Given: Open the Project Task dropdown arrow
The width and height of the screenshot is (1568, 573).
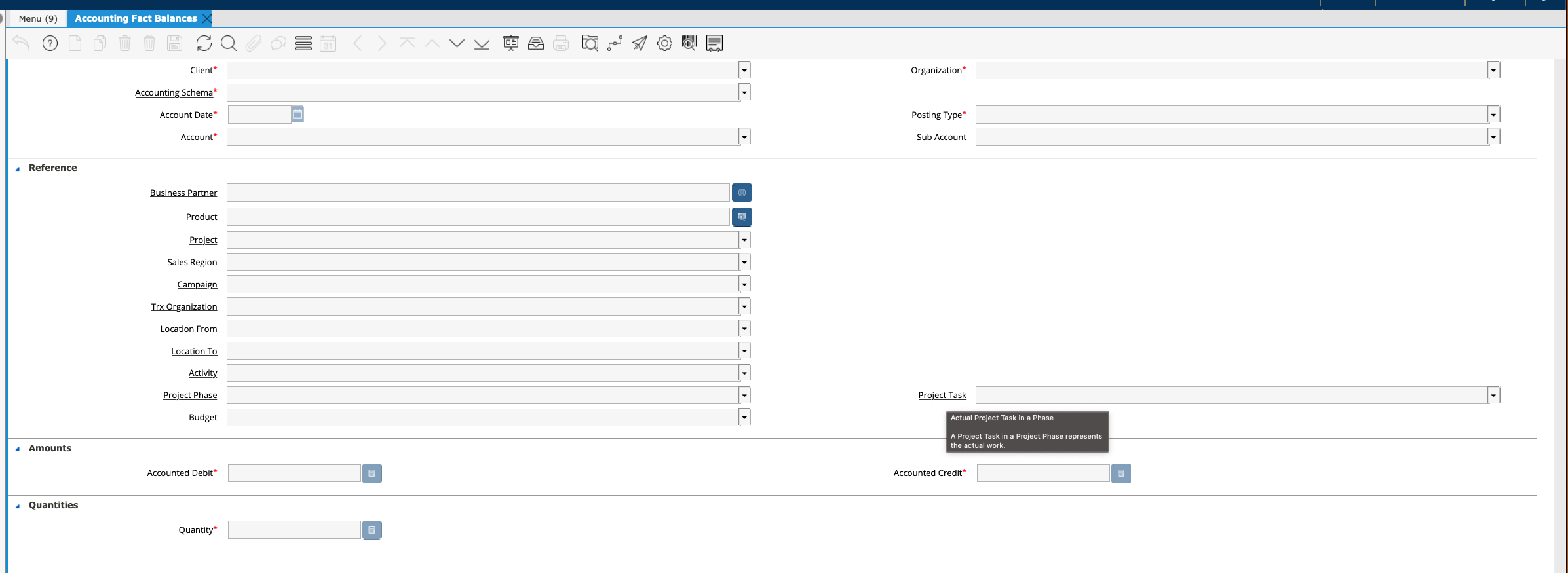Looking at the screenshot, I should tap(1493, 395).
